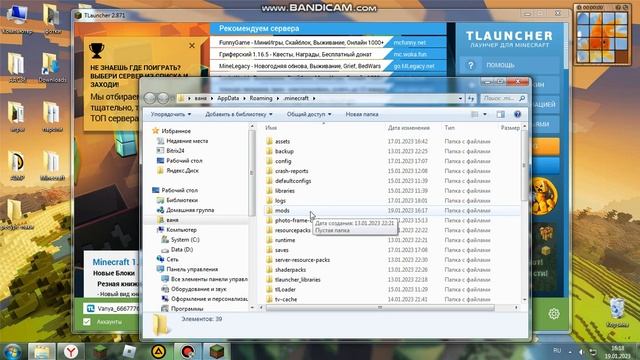Expand the Избранное tree section
Viewport: 640px width, 360px height.
click(x=176, y=131)
